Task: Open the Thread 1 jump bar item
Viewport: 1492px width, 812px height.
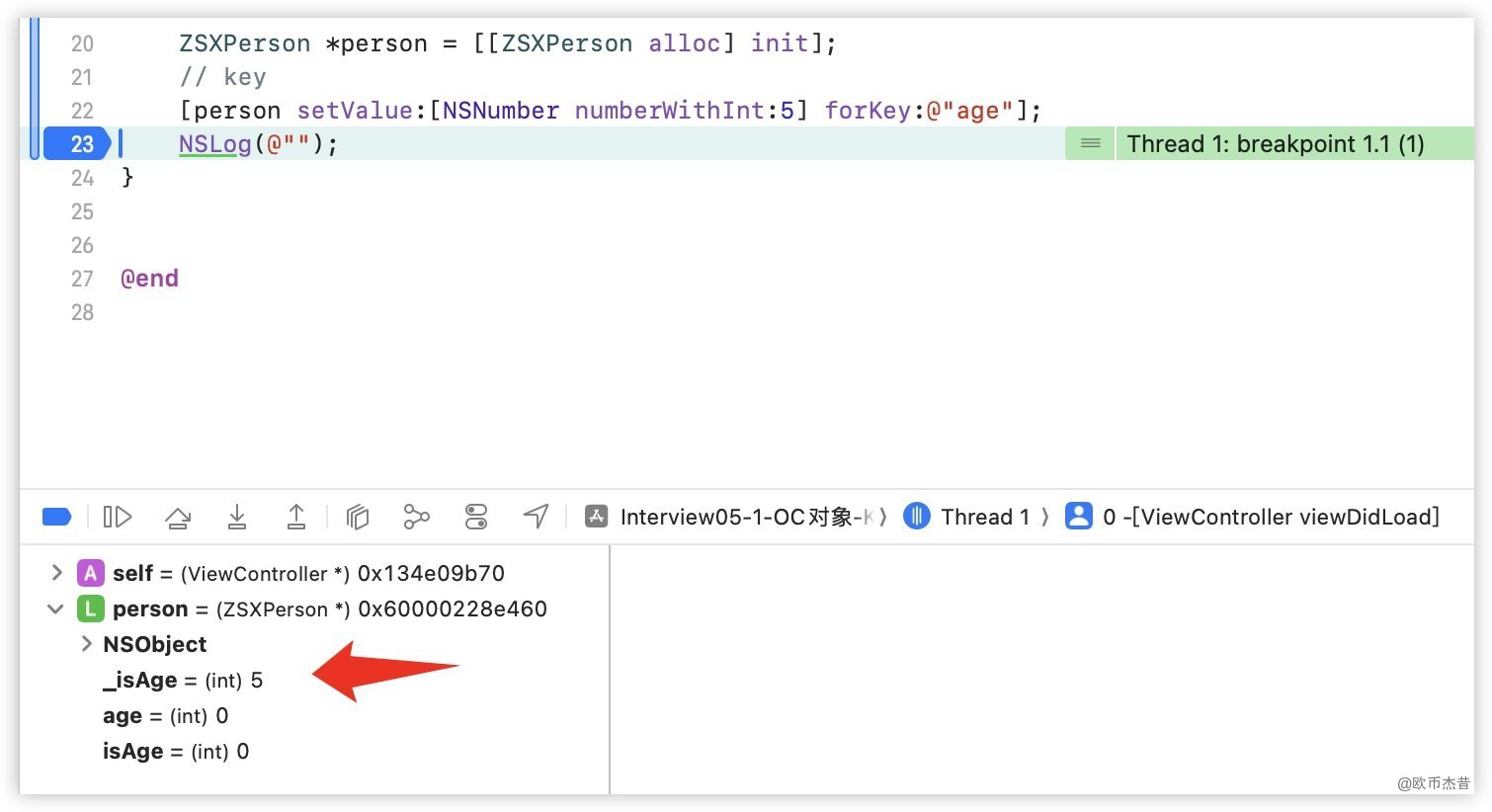Action: coord(973,517)
